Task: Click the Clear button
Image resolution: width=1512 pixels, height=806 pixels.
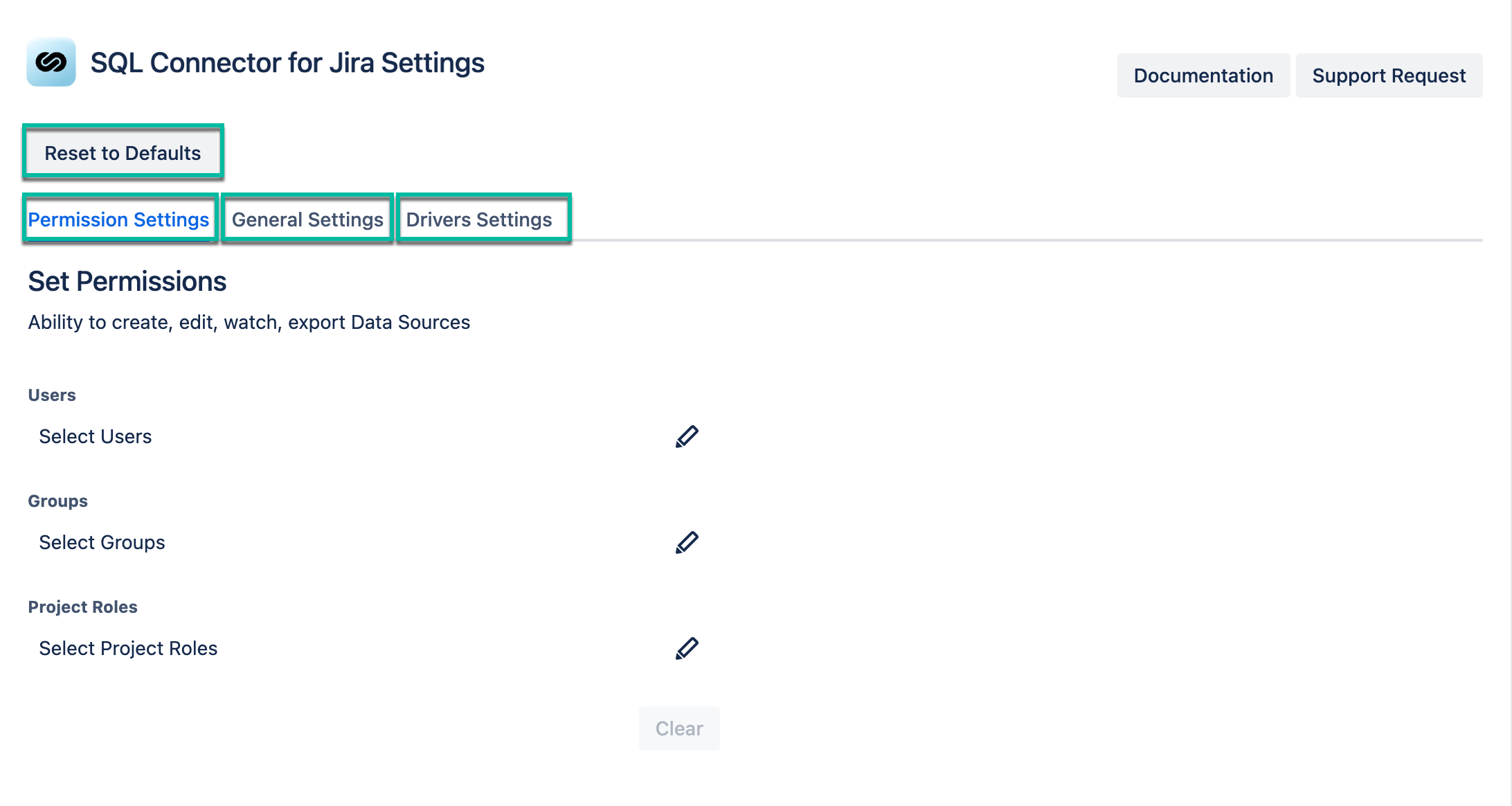Action: point(679,728)
